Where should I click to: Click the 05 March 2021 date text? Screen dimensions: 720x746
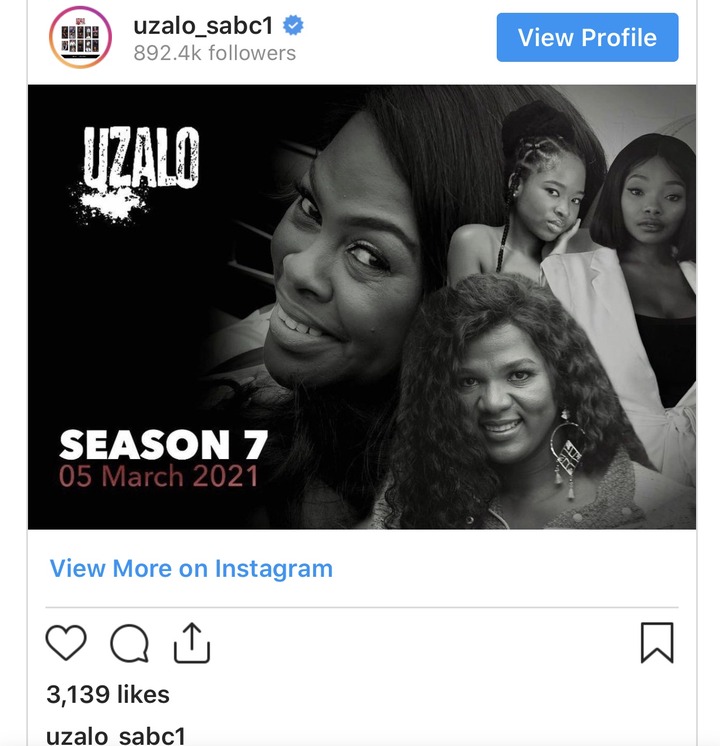tap(158, 476)
